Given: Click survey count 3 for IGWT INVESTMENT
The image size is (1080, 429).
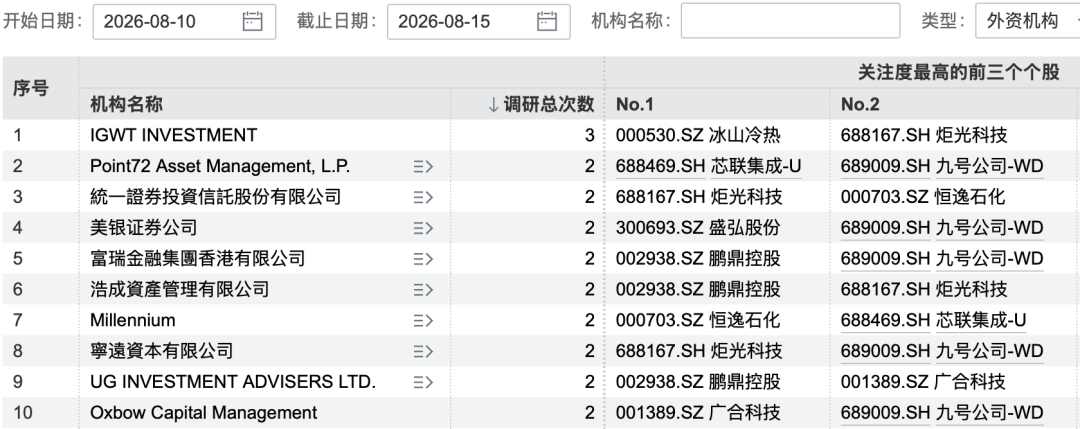Looking at the screenshot, I should click(x=590, y=136).
